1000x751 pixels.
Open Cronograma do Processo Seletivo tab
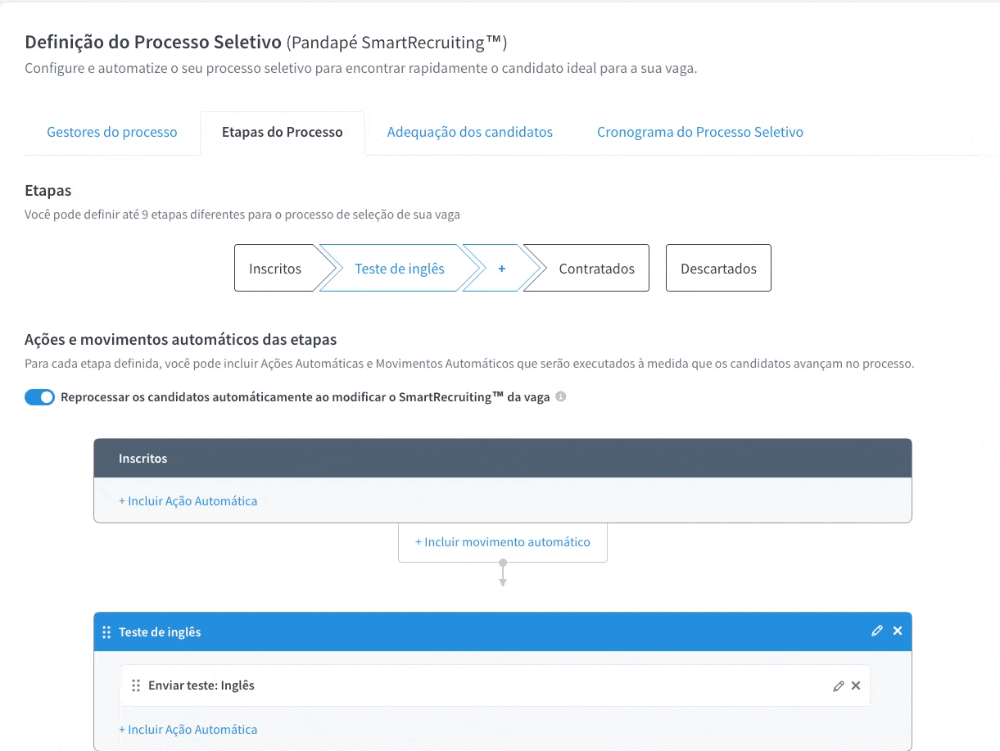[x=700, y=132]
